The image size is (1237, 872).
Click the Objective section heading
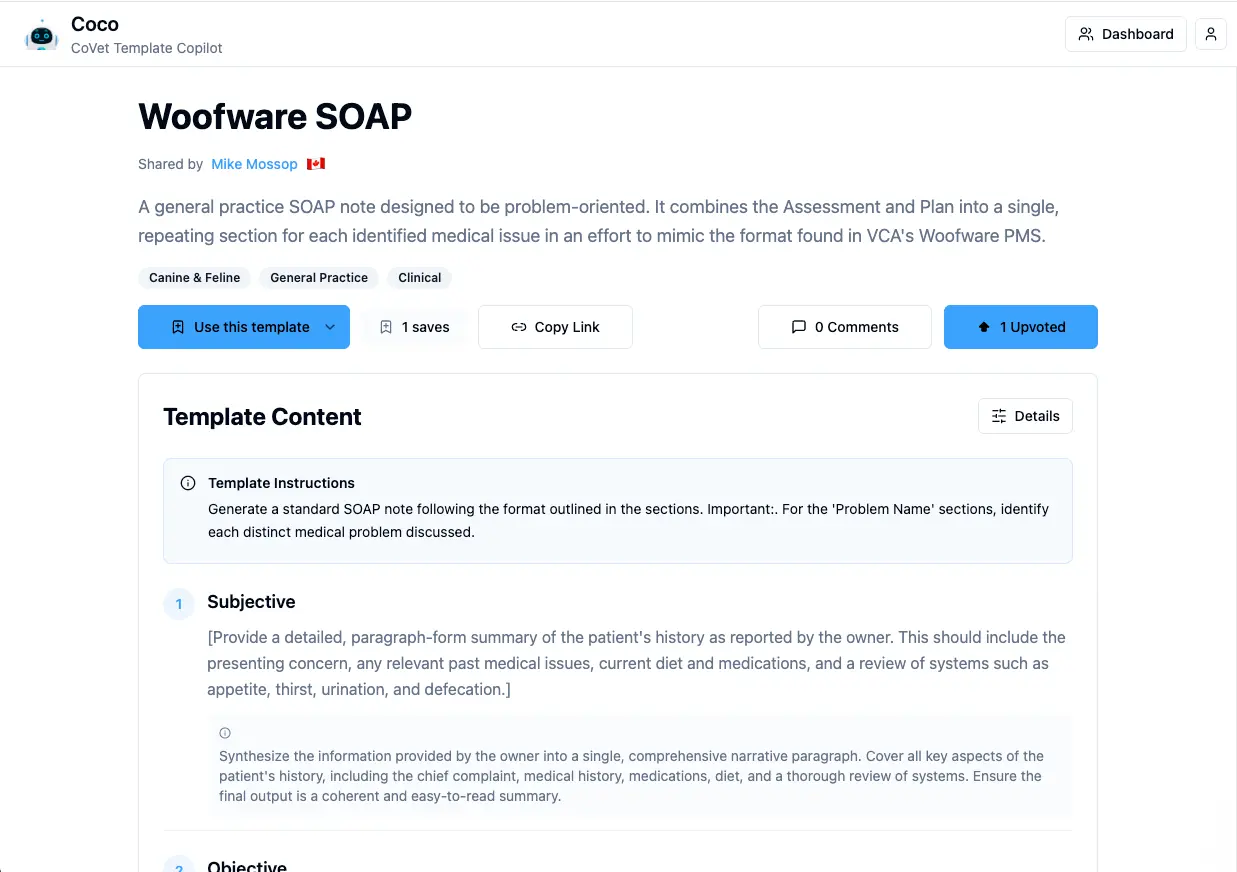click(247, 866)
